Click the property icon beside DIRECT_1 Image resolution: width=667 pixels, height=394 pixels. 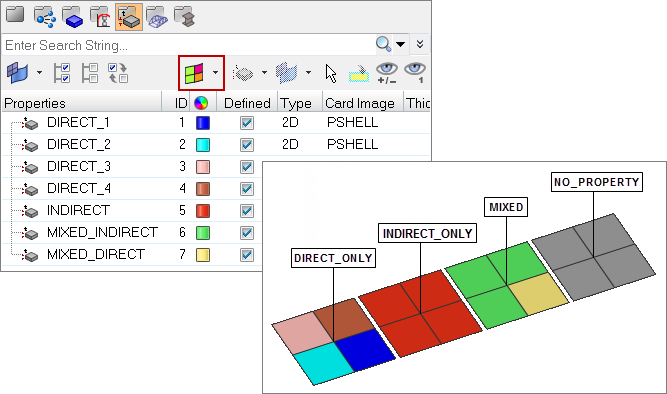coord(30,123)
